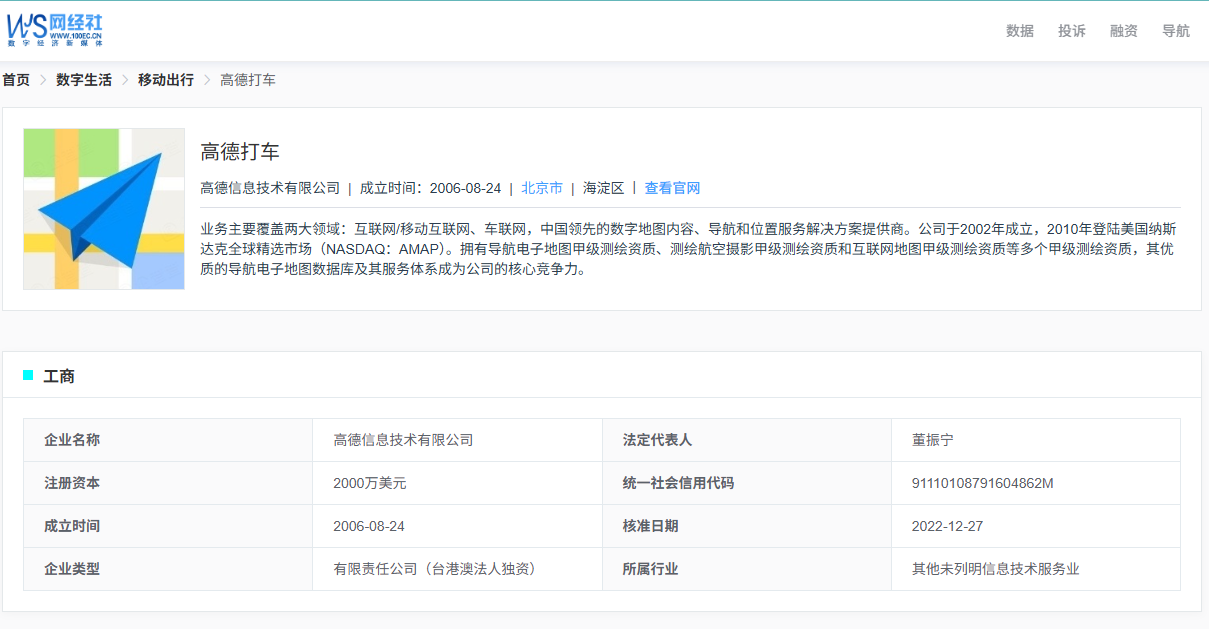
Task: Click the 高德打车 title heading
Action: tap(240, 152)
